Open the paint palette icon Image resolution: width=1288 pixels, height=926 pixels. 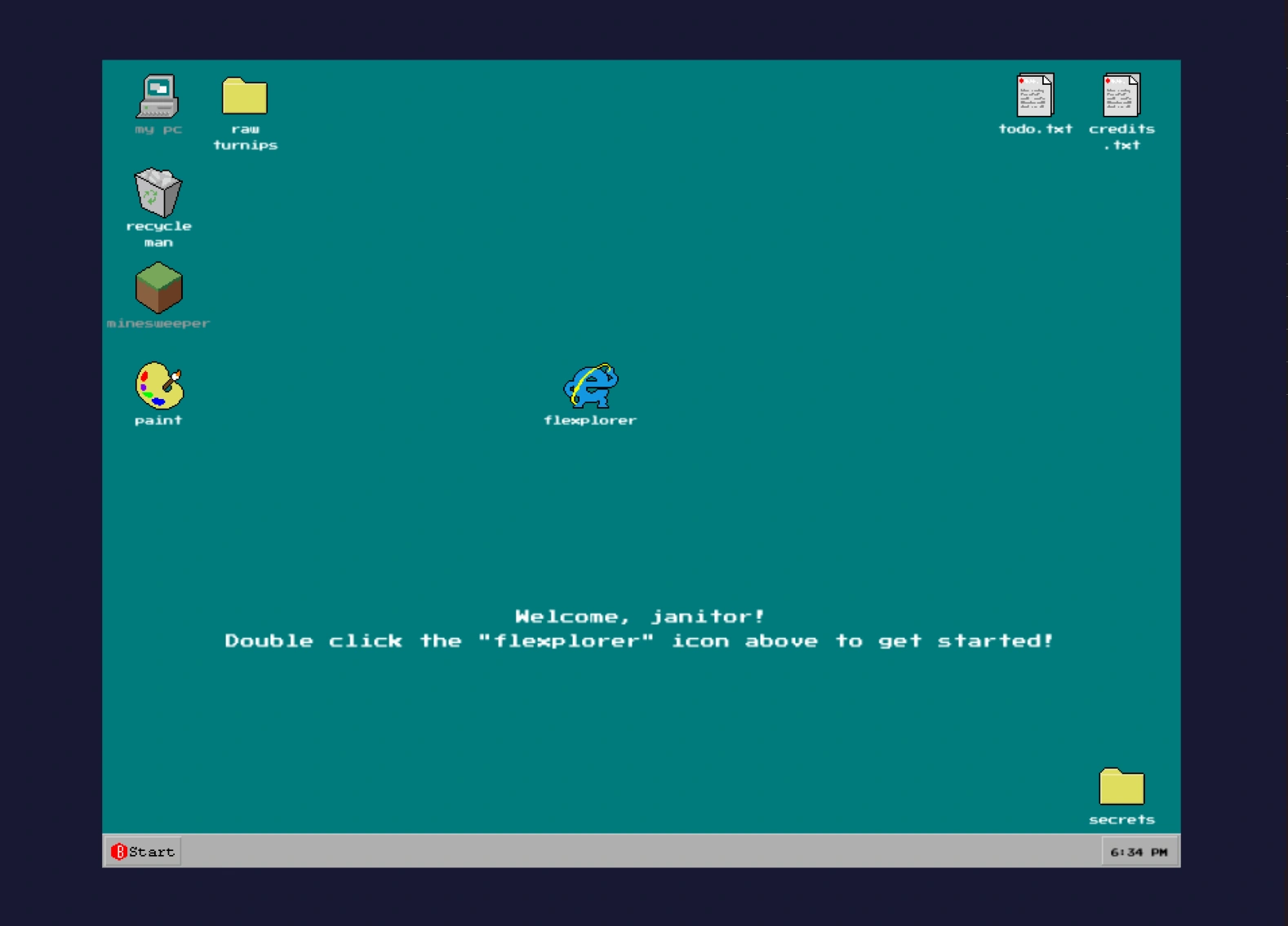click(x=159, y=385)
